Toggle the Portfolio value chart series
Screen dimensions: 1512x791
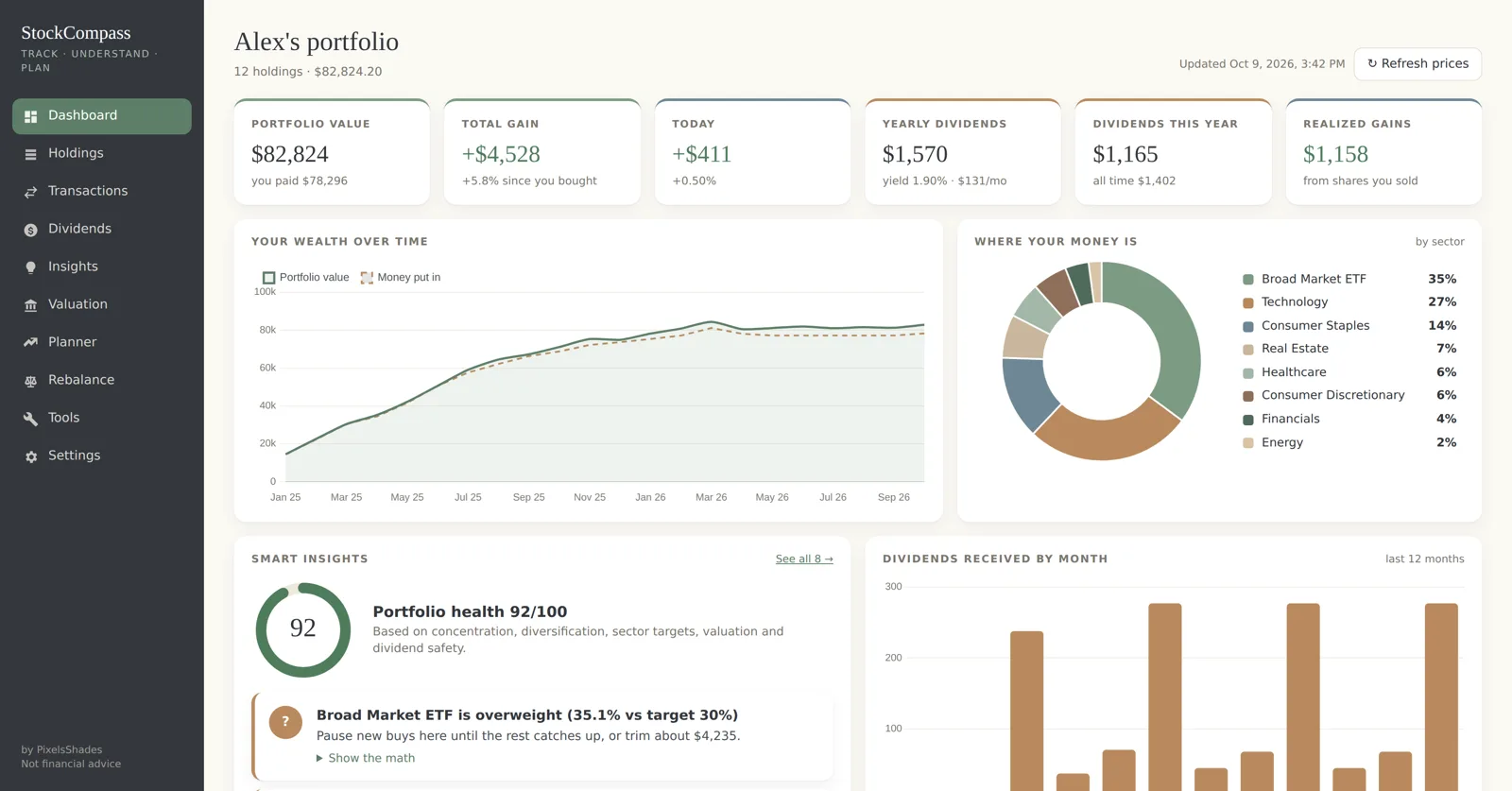(305, 277)
